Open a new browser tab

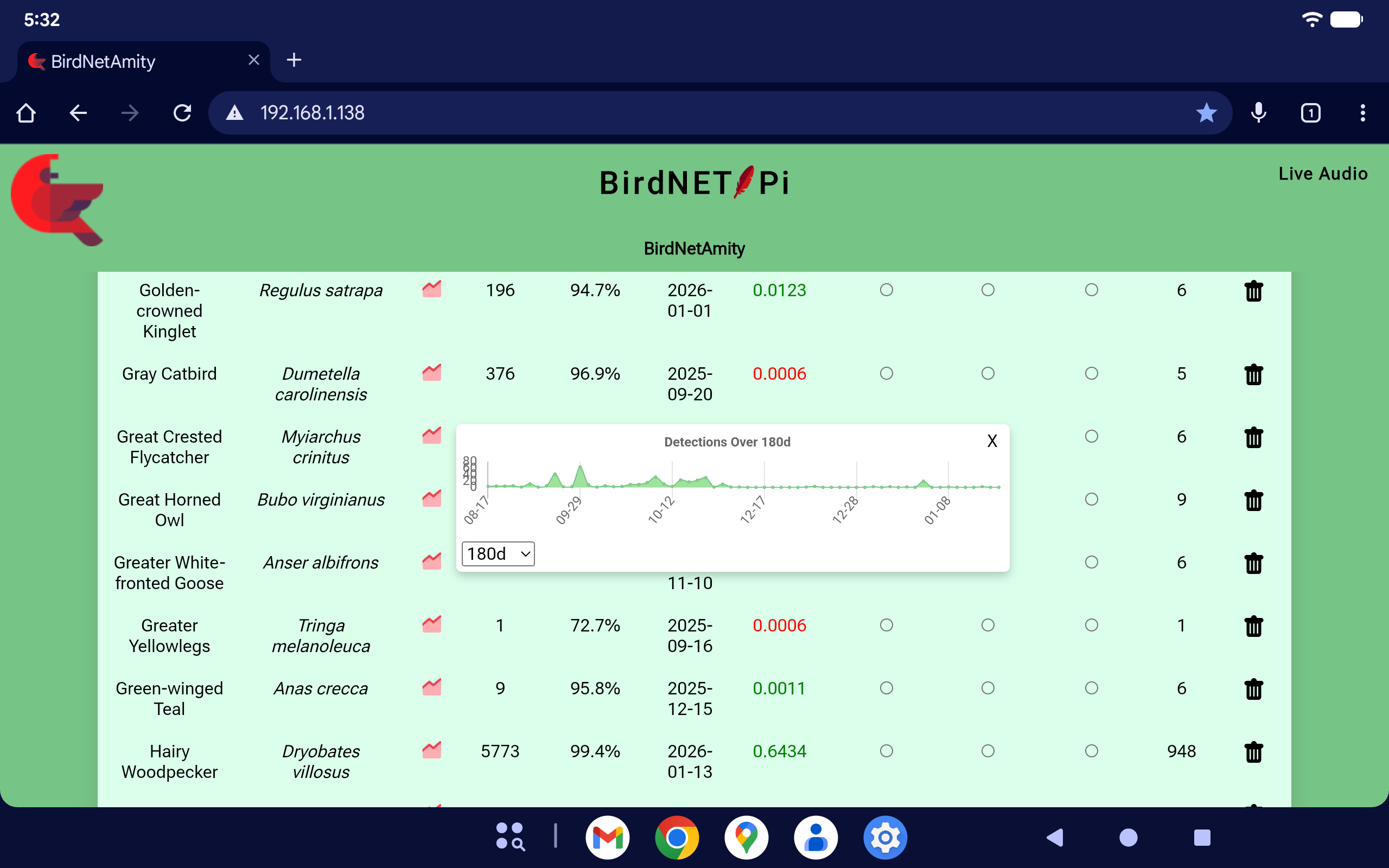pos(294,60)
